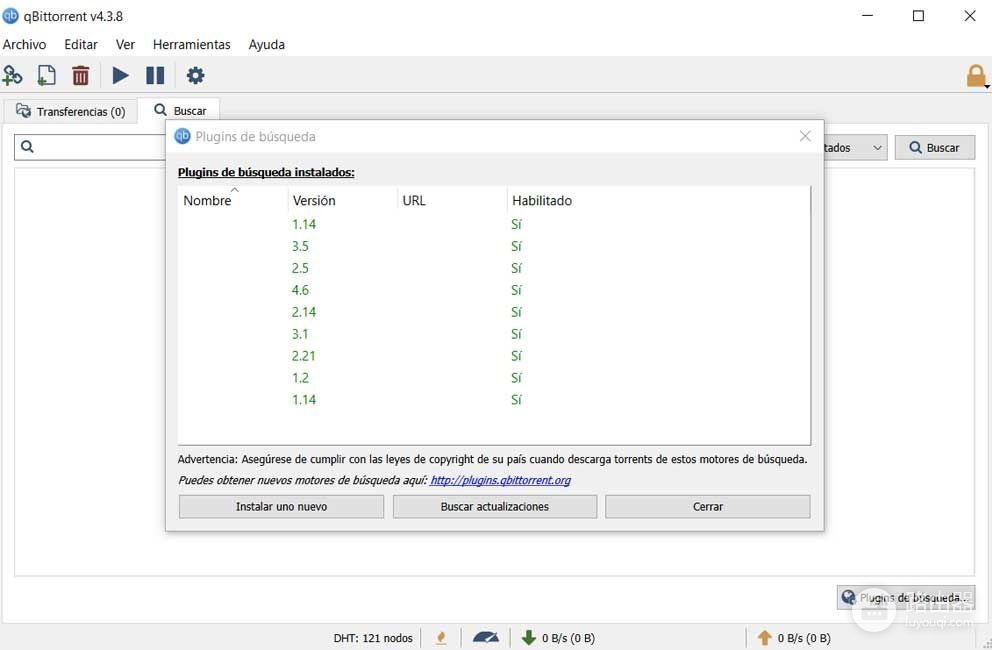Screen dimensions: 992x650
Task: Click the Sí value in the 3.5 row
Action: (516, 246)
